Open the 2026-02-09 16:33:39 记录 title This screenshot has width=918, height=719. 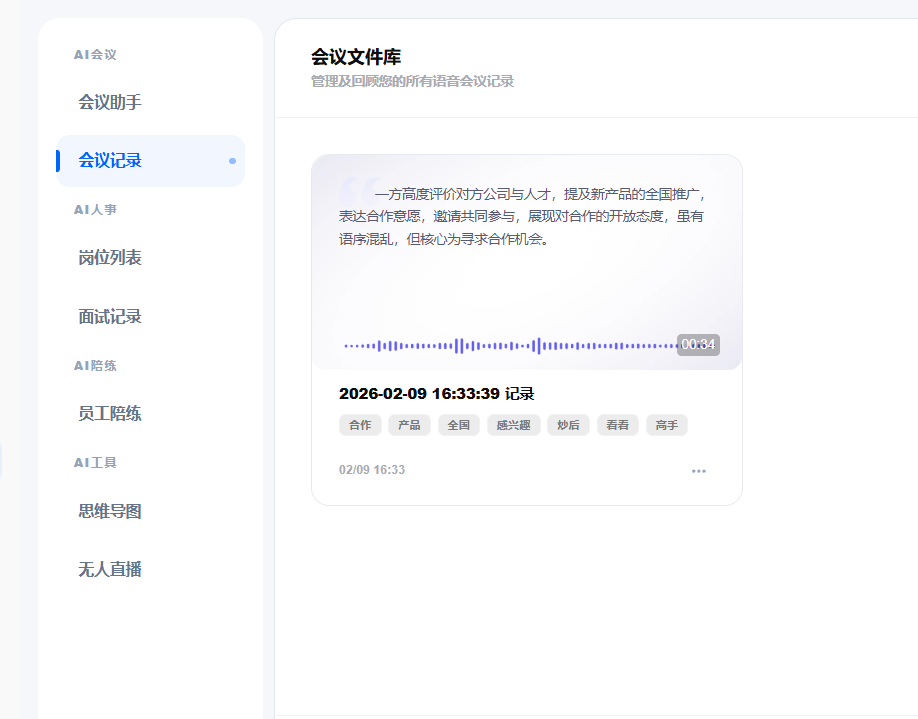[436, 394]
